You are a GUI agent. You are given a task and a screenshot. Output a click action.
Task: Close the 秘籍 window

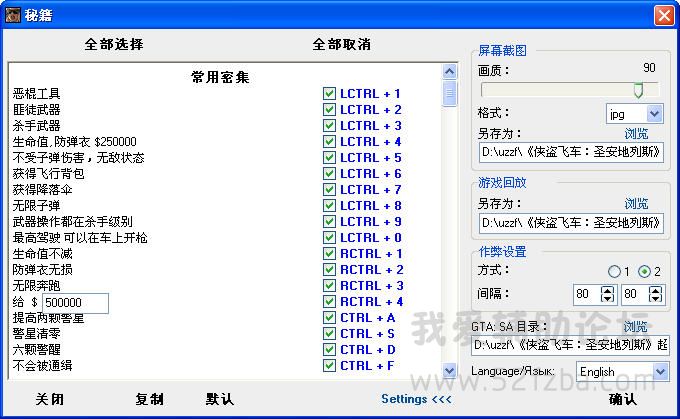coord(664,16)
